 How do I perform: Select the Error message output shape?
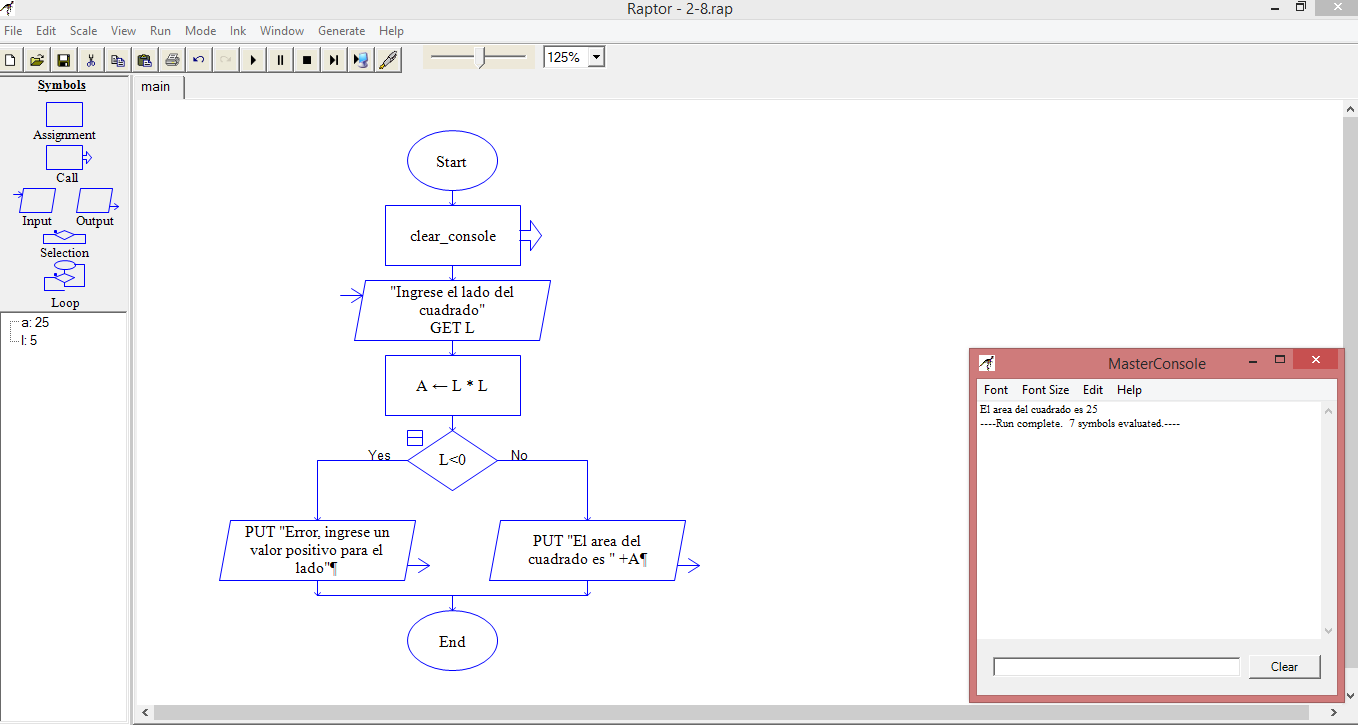tap(317, 550)
